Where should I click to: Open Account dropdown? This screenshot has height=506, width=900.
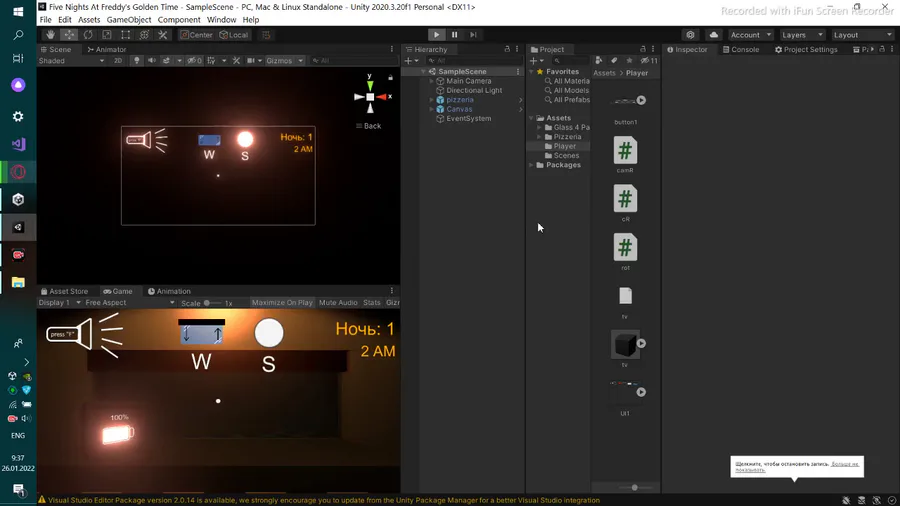click(751, 35)
